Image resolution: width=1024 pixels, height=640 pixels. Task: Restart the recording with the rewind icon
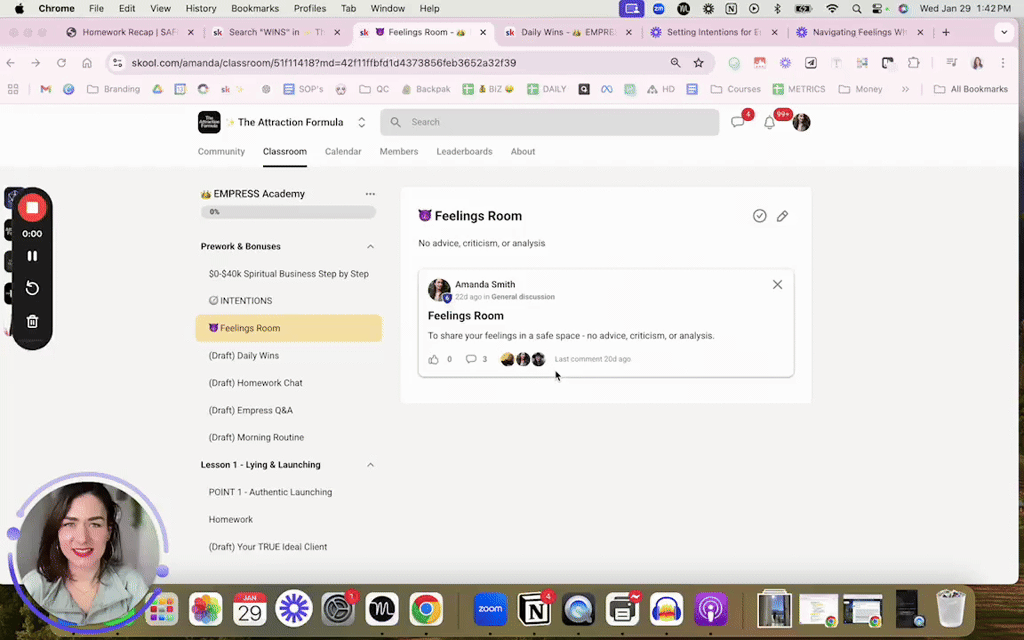(x=32, y=289)
